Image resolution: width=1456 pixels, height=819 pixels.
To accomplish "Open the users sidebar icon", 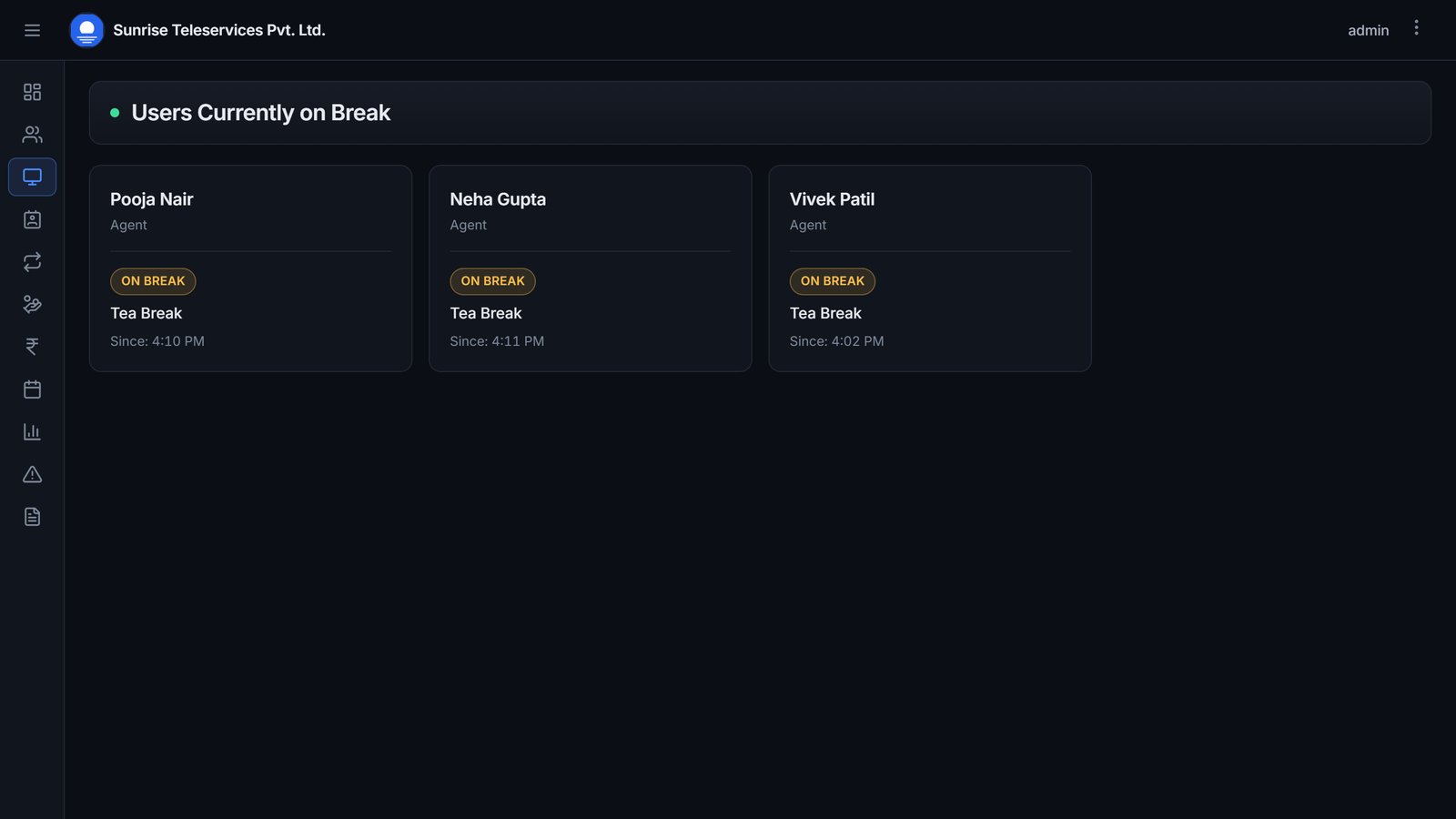I will [32, 135].
